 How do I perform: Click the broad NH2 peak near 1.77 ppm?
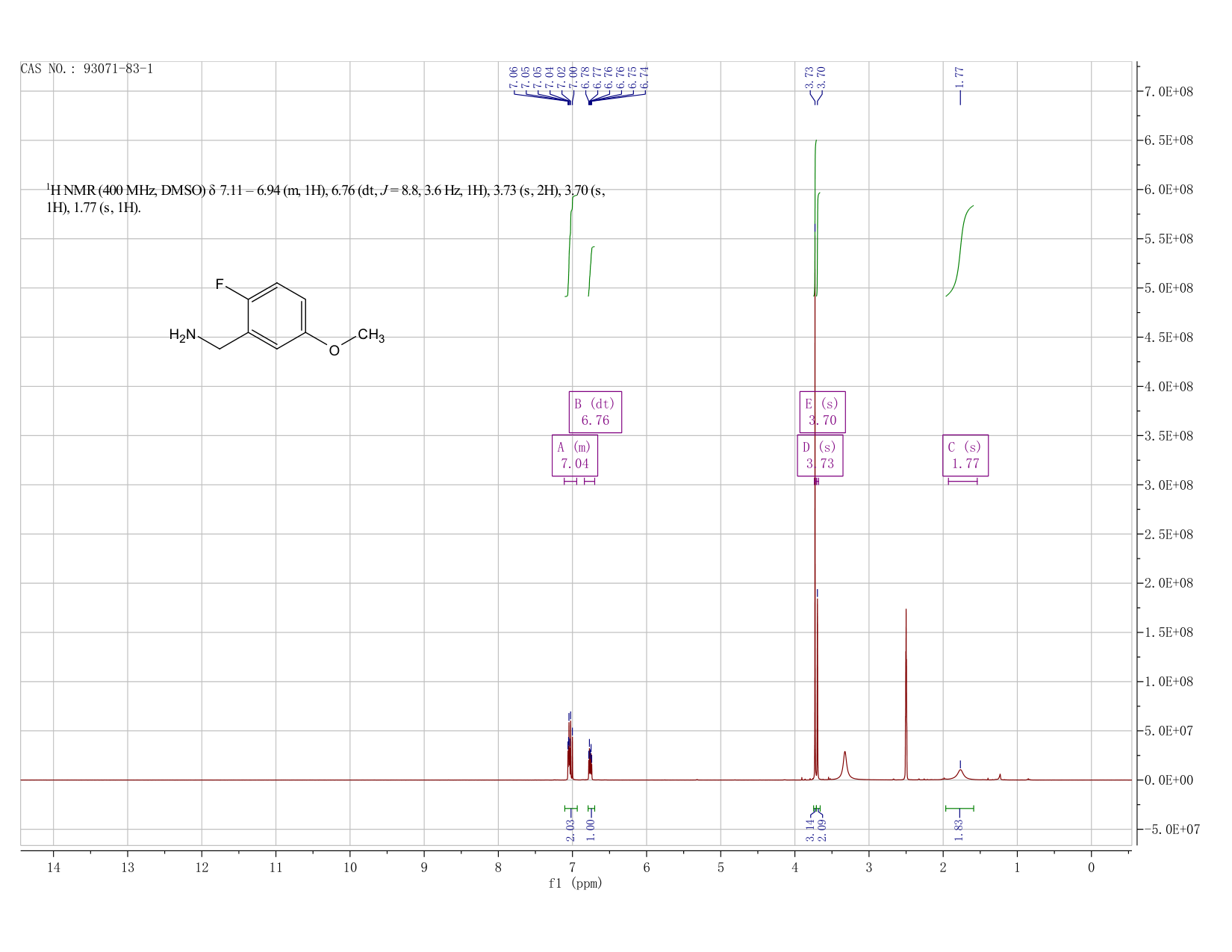[960, 774]
